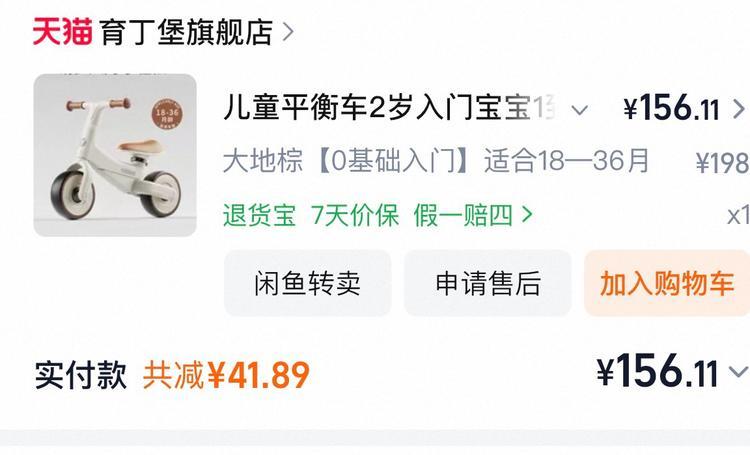The width and height of the screenshot is (750, 455).
Task: Click the 闲鱼转卖 resell button
Action: pyautogui.click(x=308, y=283)
